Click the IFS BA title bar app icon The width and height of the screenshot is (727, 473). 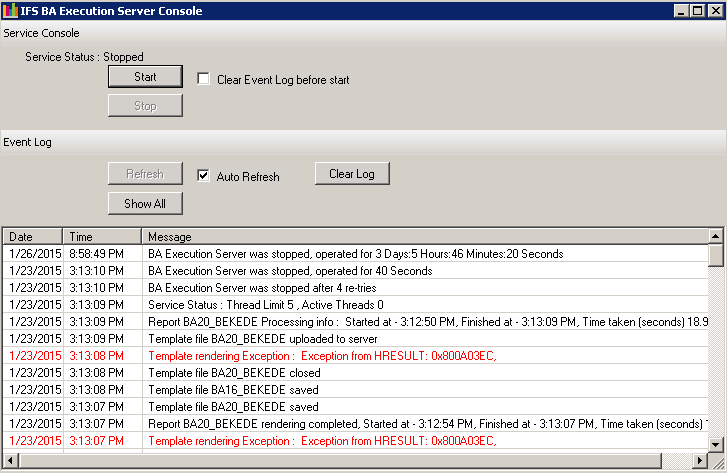pos(10,11)
